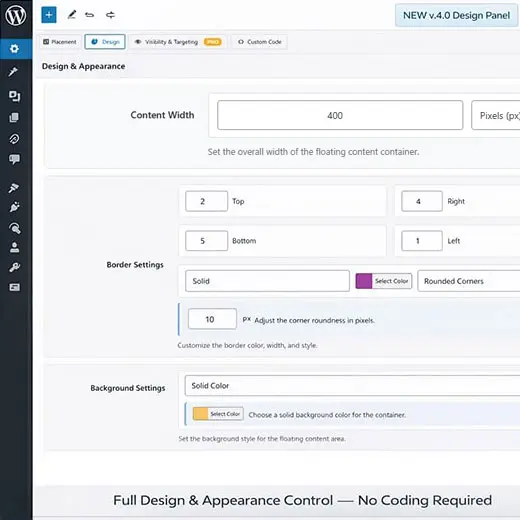Image resolution: width=520 pixels, height=520 pixels.
Task: Open the Rounded Corners dropdown
Action: [x=469, y=281]
